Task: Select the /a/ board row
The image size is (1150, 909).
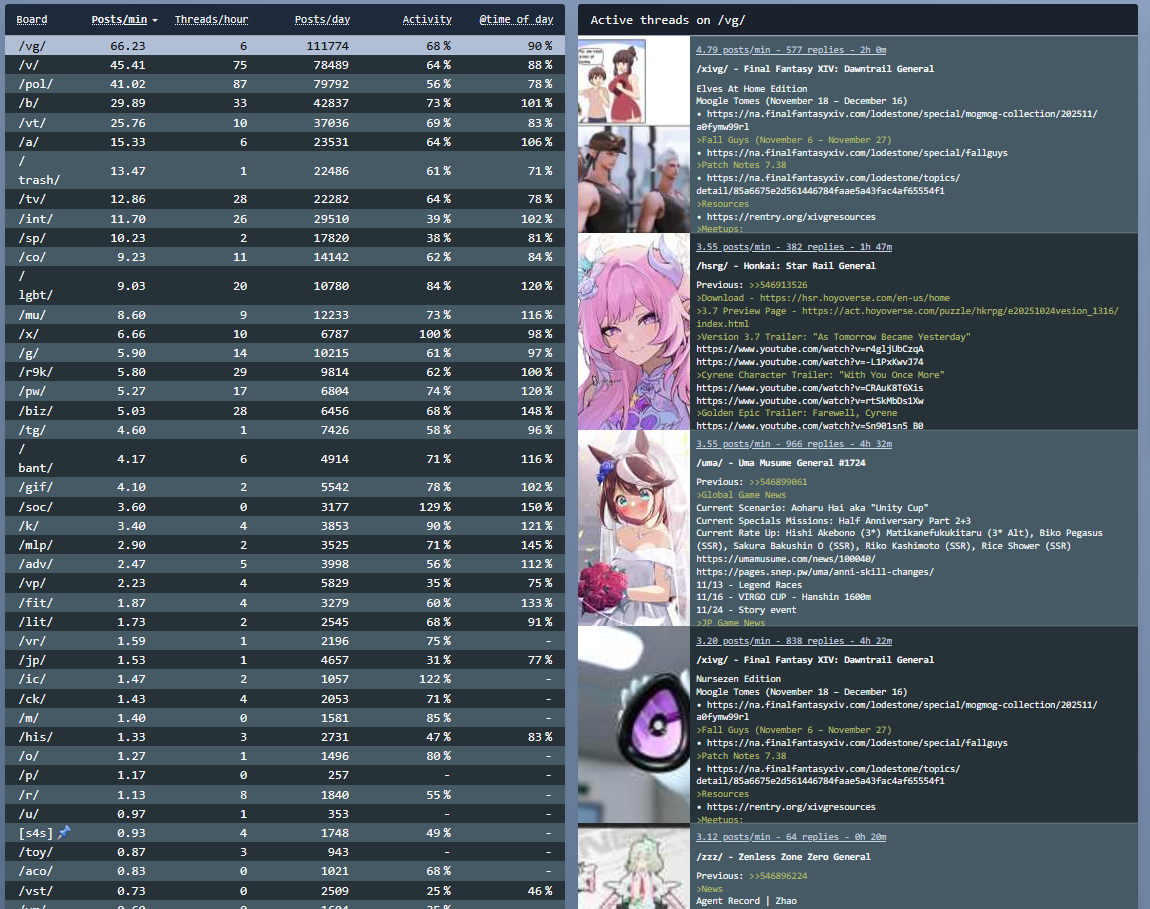Action: 285,142
